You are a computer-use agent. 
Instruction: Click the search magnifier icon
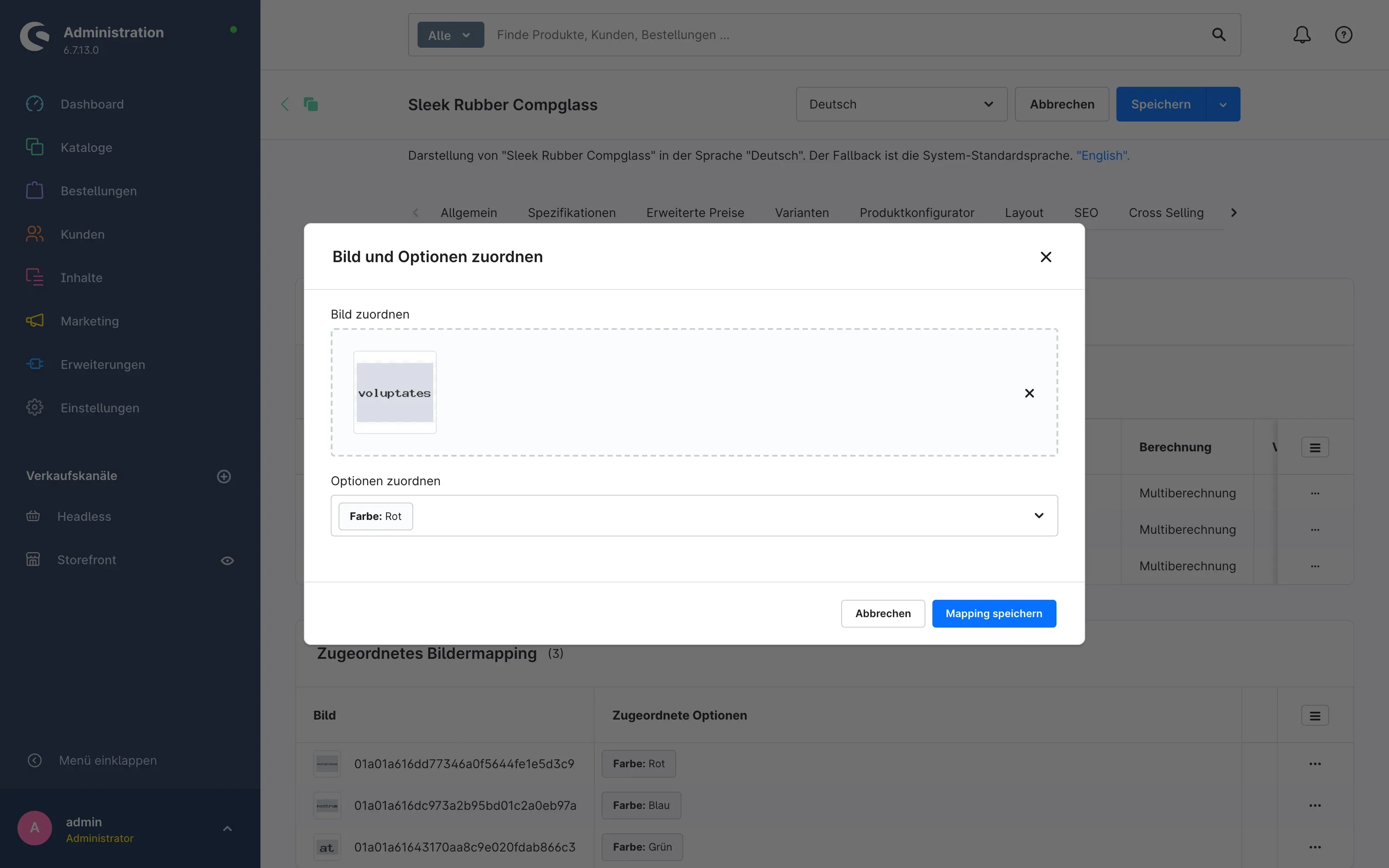(x=1218, y=34)
